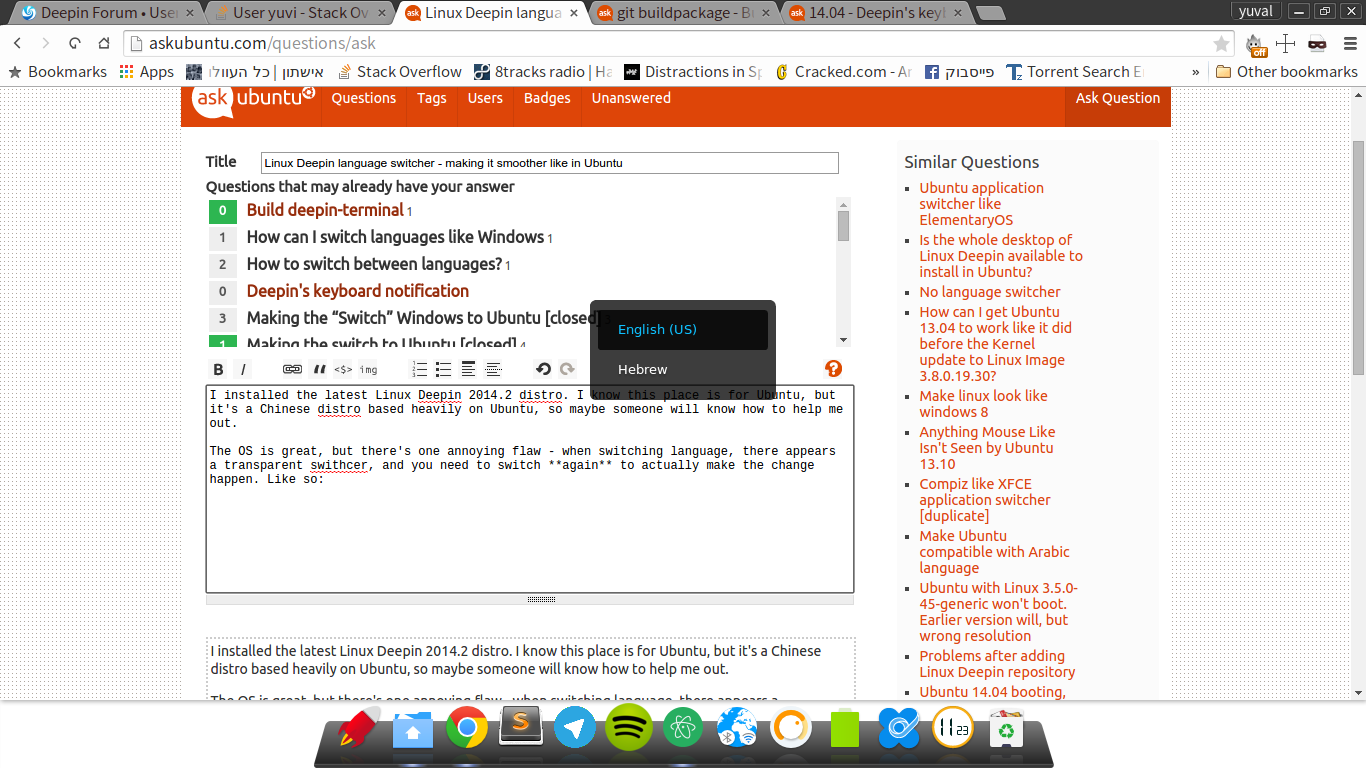Insert a horizontal rule in the editor
Viewport: 1366px width, 768px height.
[x=493, y=369]
